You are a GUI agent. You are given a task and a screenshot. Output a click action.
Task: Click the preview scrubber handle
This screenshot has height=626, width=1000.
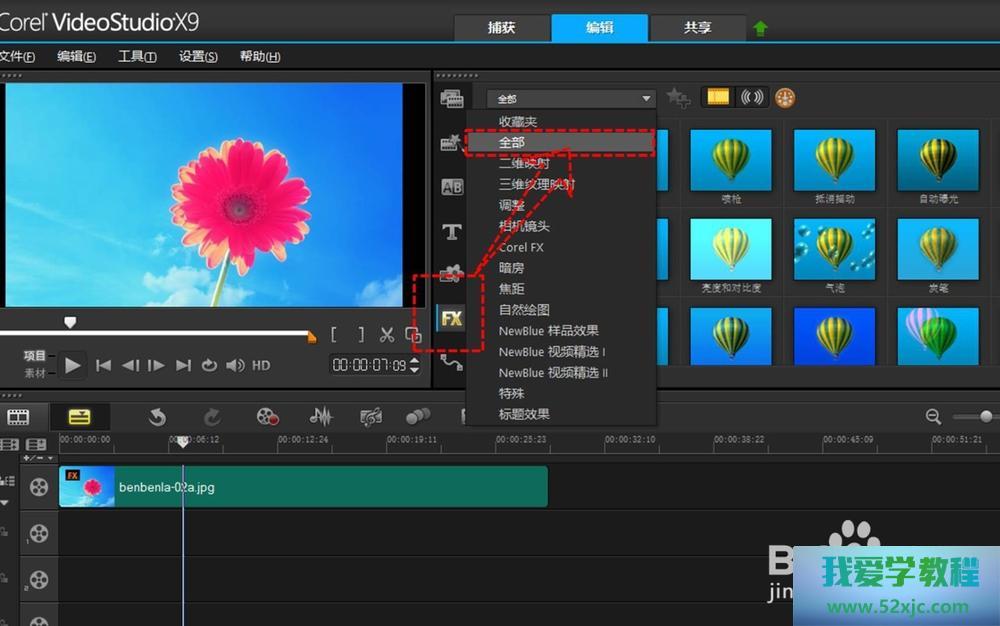click(x=70, y=322)
